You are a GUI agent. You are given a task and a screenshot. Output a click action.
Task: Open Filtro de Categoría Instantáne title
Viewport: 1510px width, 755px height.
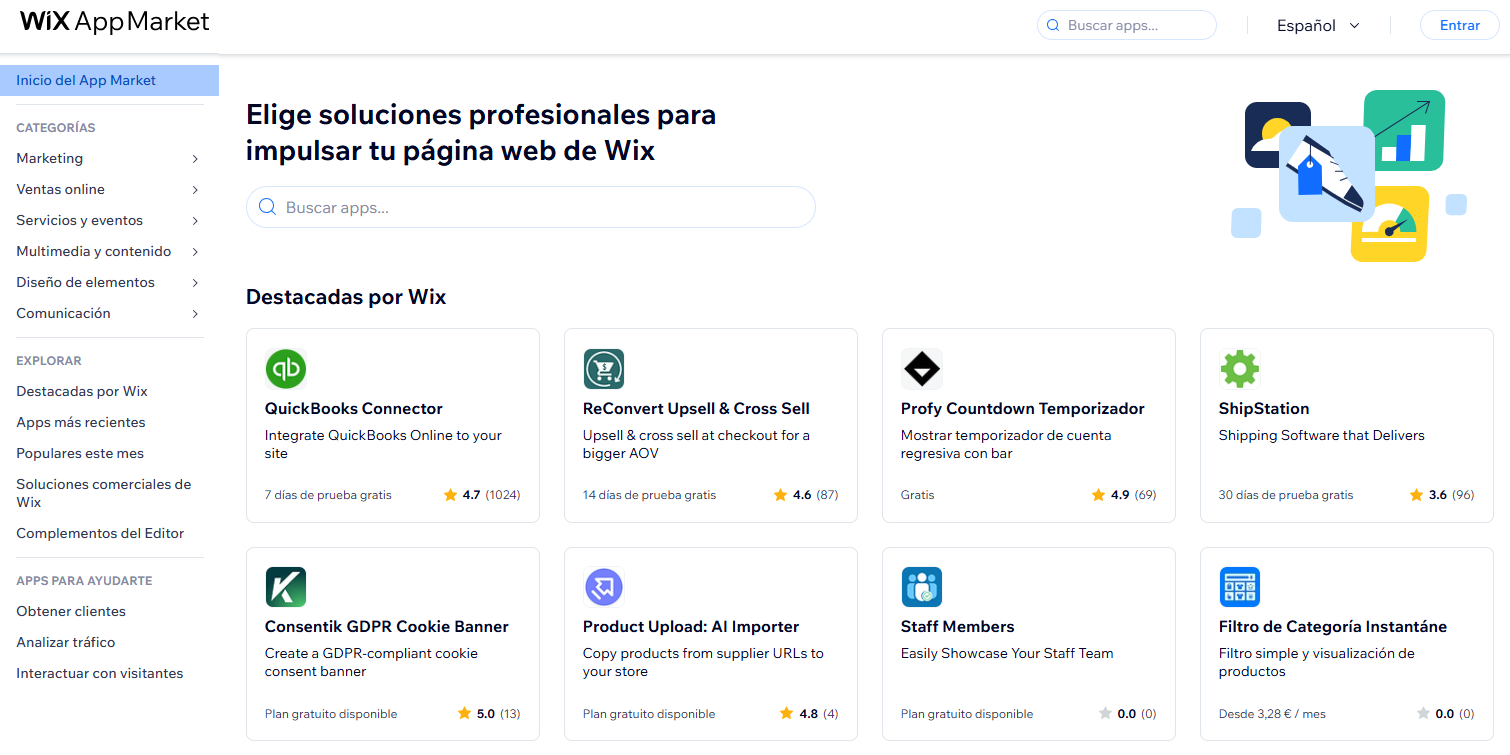coord(1333,626)
